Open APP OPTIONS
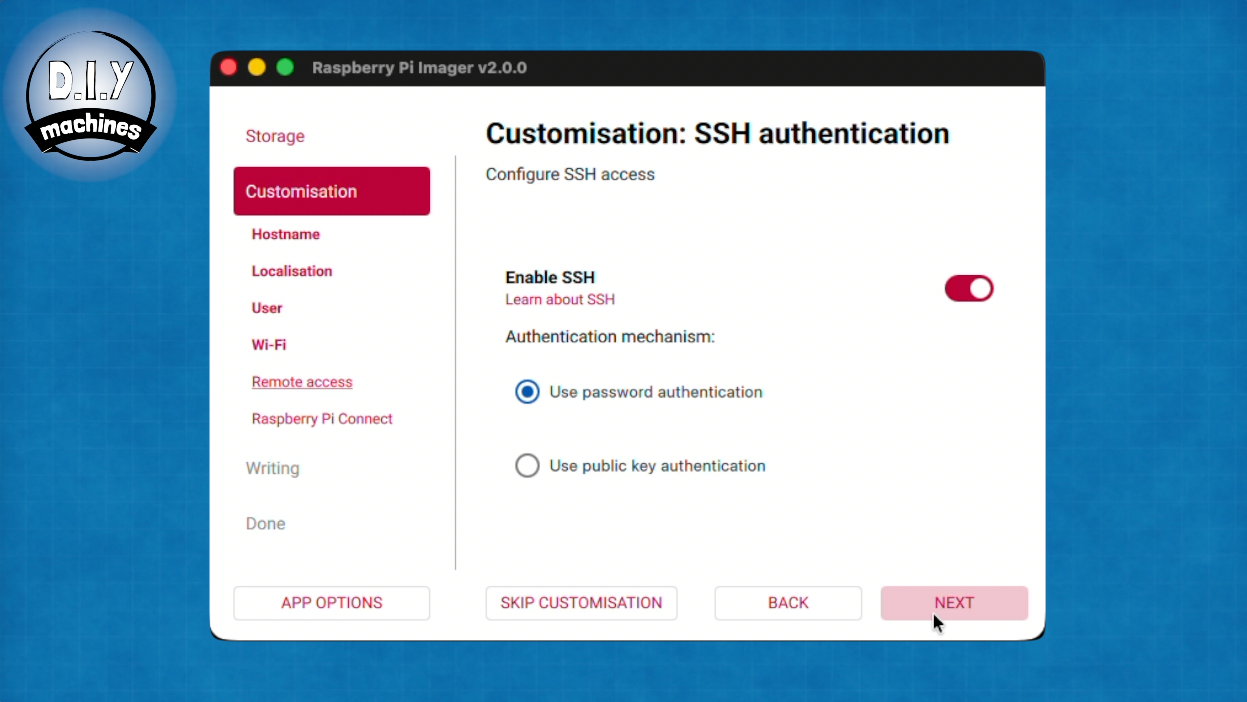The height and width of the screenshot is (702, 1247). coord(331,603)
